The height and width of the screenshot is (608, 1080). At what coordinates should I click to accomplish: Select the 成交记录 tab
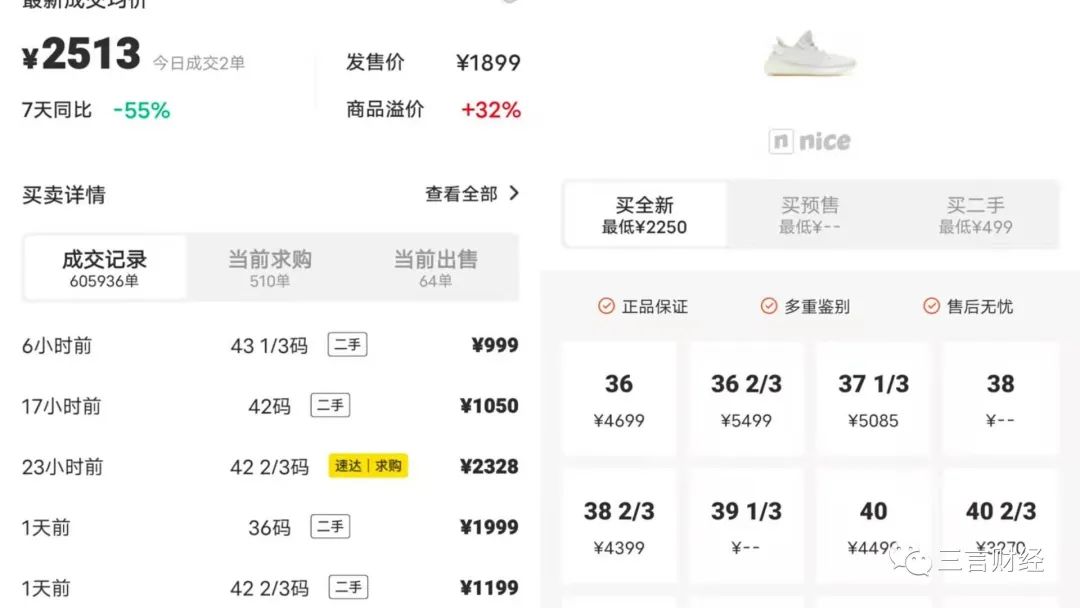pos(103,265)
